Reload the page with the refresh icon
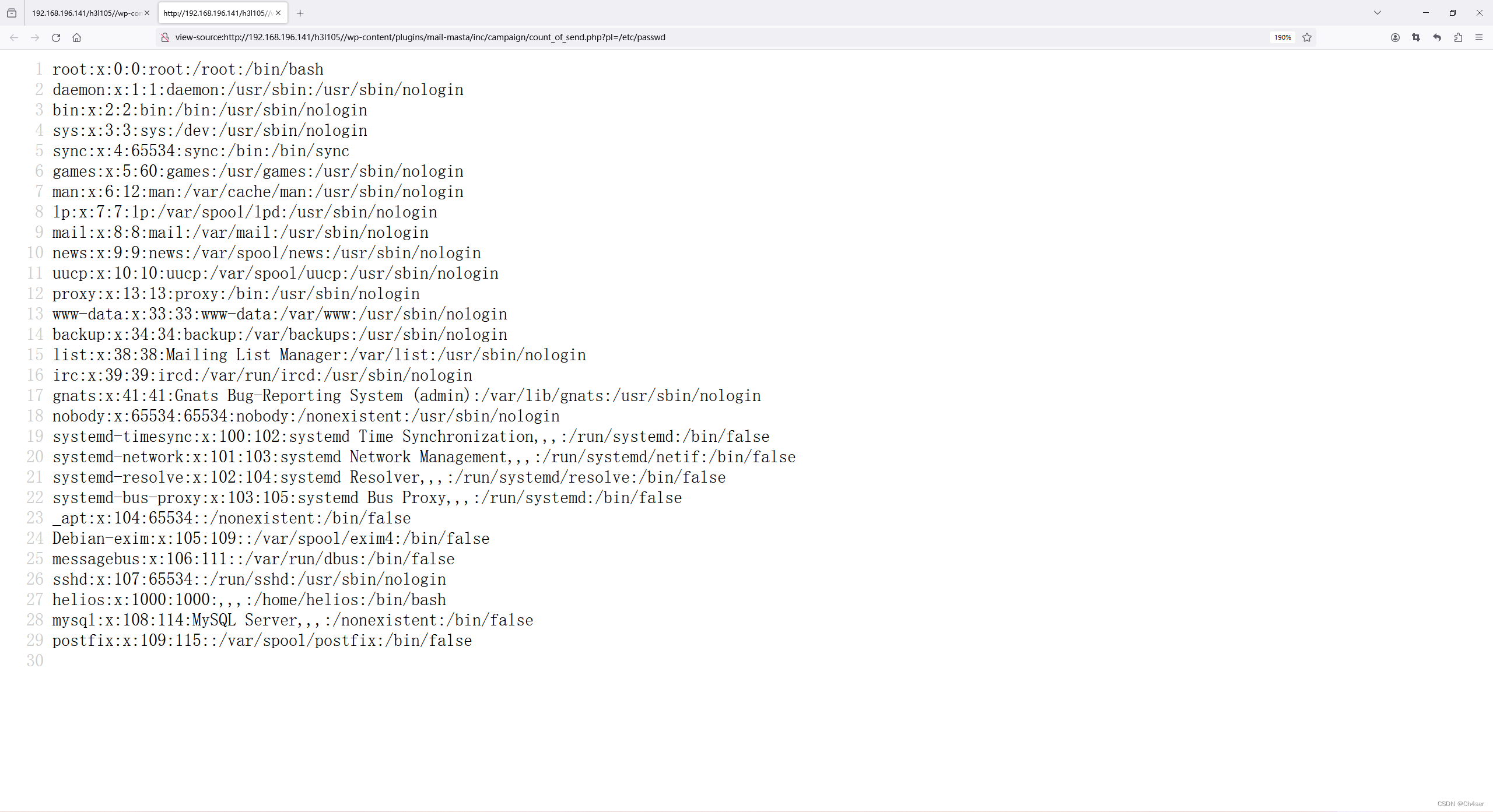Viewport: 1493px width, 812px height. click(55, 37)
